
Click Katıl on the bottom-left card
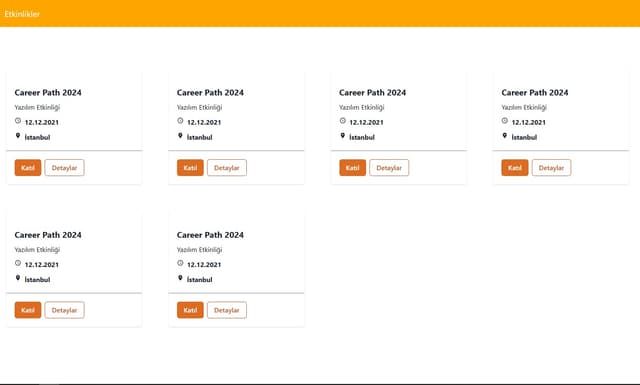tap(28, 310)
